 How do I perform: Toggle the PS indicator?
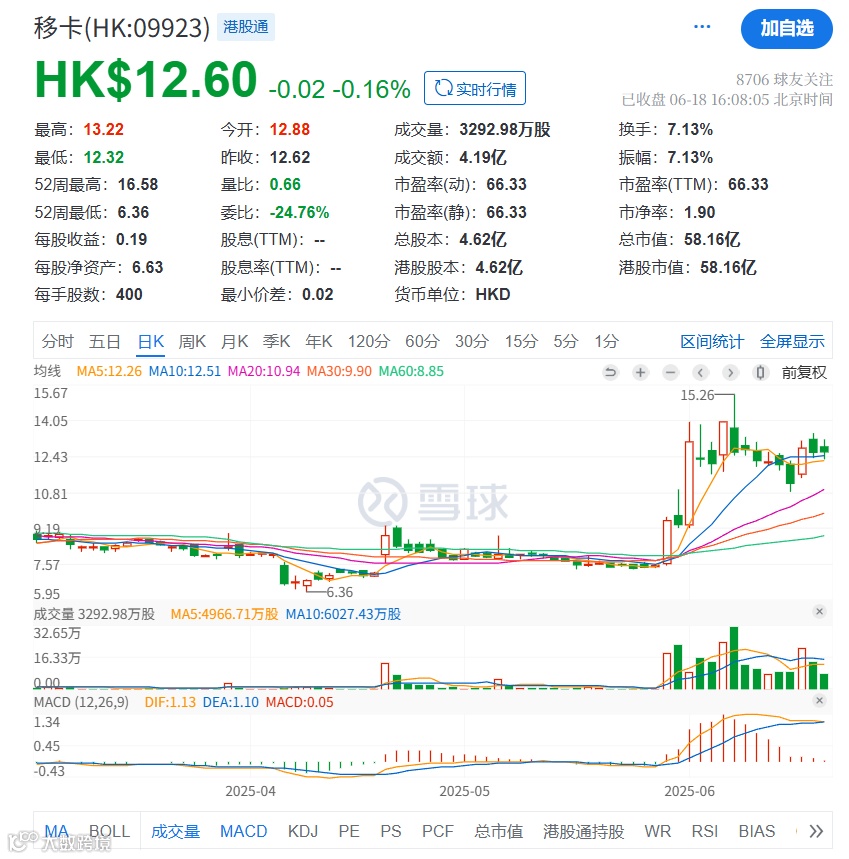coord(391,832)
